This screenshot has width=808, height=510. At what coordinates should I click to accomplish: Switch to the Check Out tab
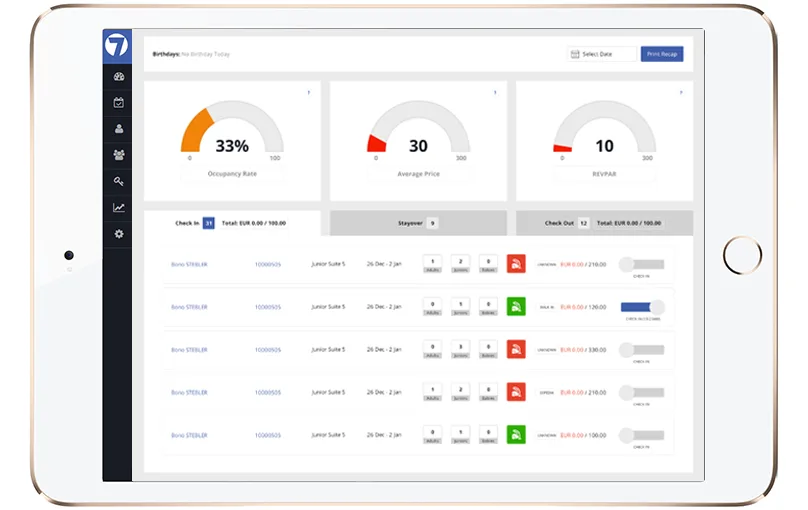point(604,223)
